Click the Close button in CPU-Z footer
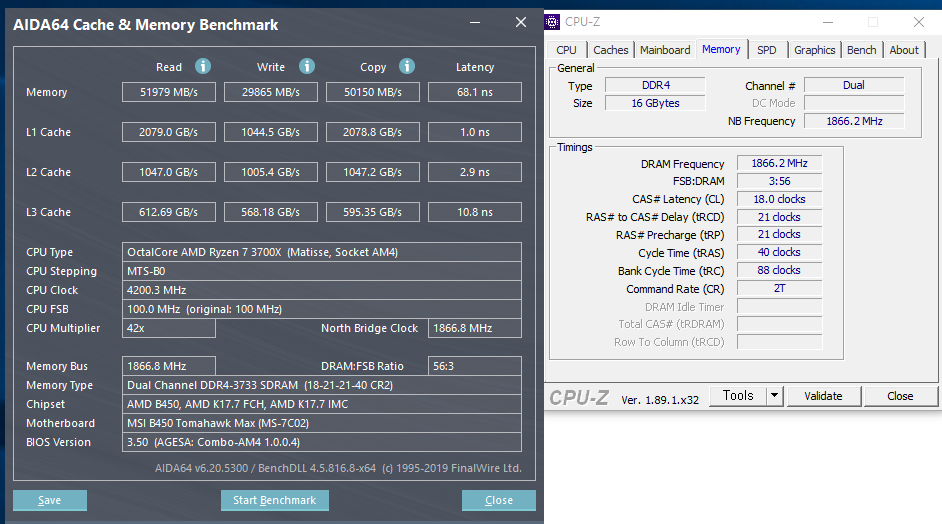 tap(900, 396)
